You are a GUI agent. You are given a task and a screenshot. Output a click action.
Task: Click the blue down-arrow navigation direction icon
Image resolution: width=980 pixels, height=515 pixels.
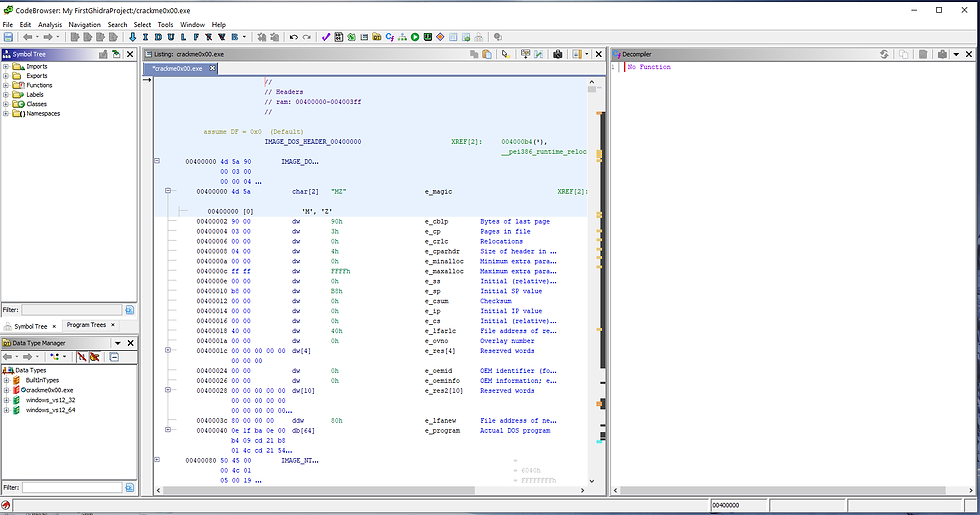[132, 37]
